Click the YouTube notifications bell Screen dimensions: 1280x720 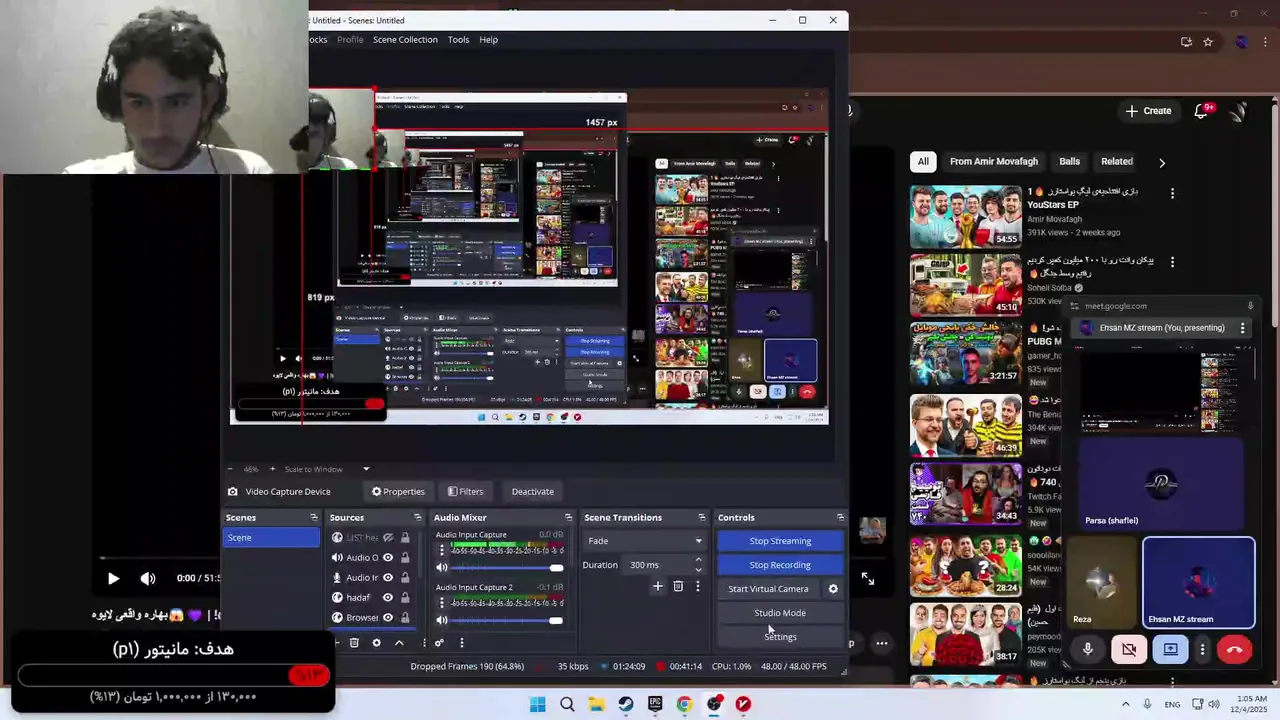point(1201,111)
